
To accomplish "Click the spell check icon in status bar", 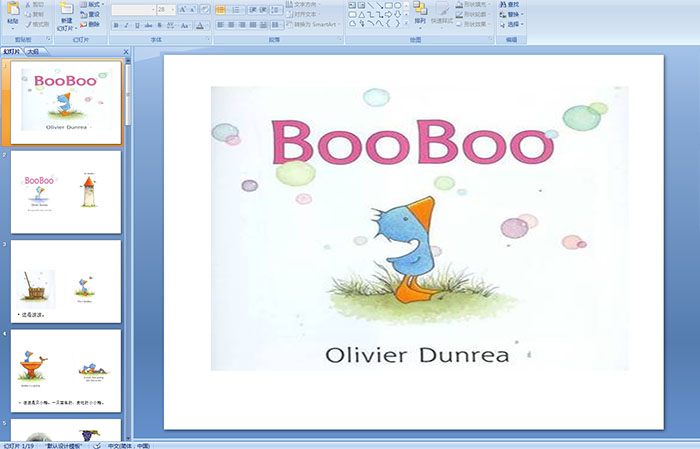I will [97, 445].
